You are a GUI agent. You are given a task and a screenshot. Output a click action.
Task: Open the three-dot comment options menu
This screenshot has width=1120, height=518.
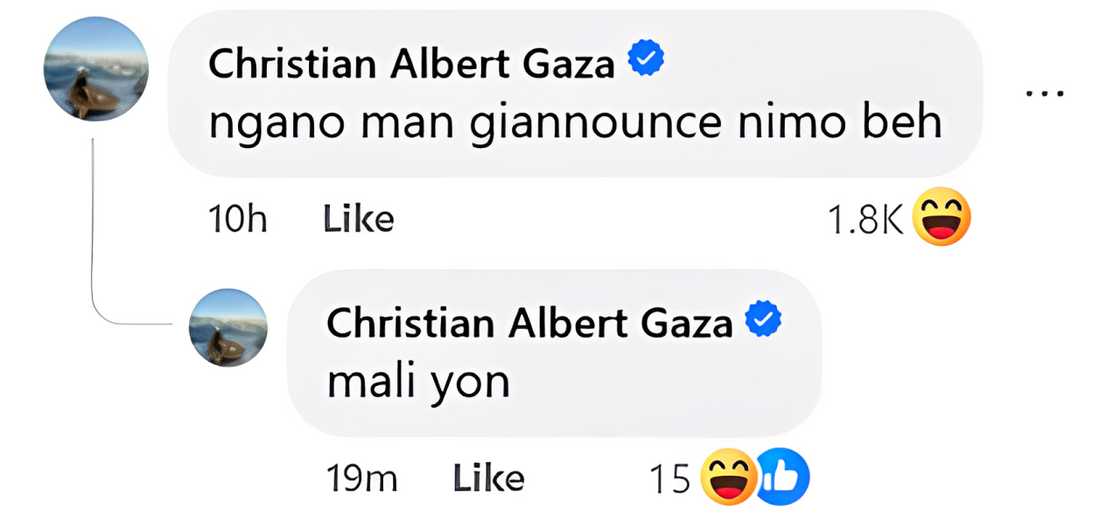1044,93
